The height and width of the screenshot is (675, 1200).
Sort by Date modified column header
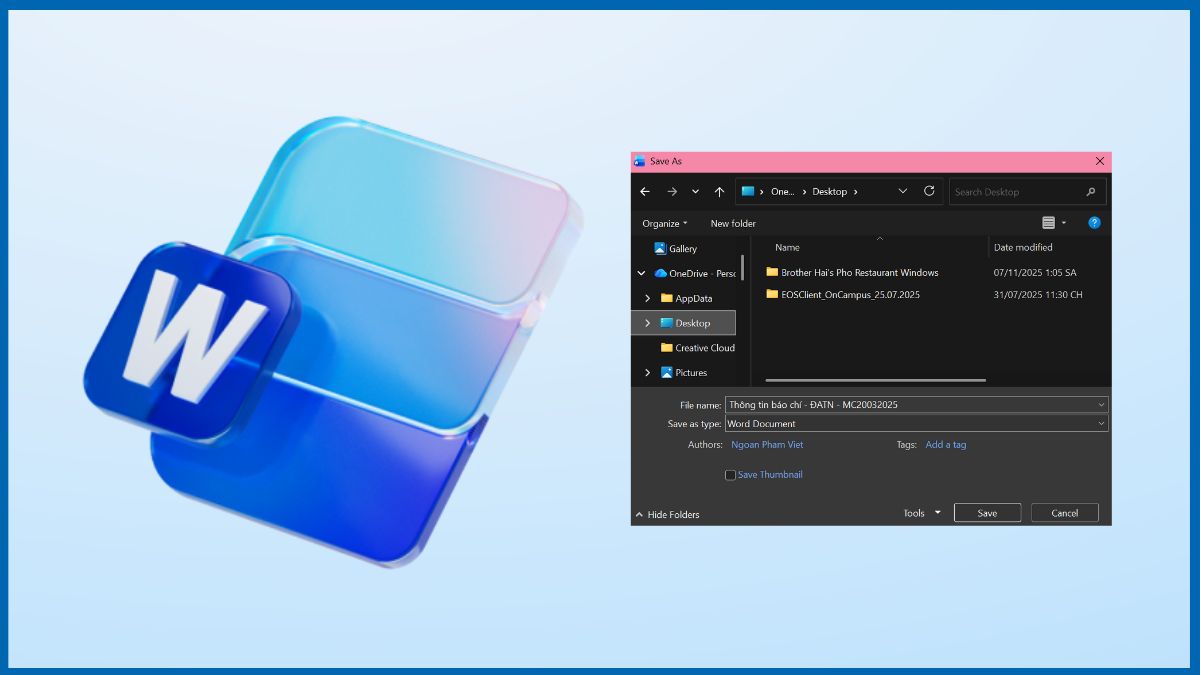tap(1023, 247)
